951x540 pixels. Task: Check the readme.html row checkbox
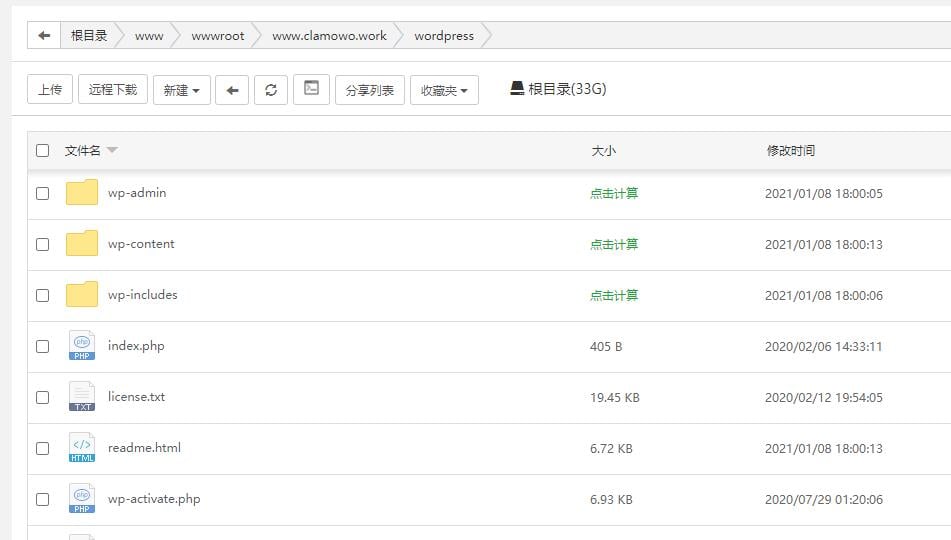42,448
